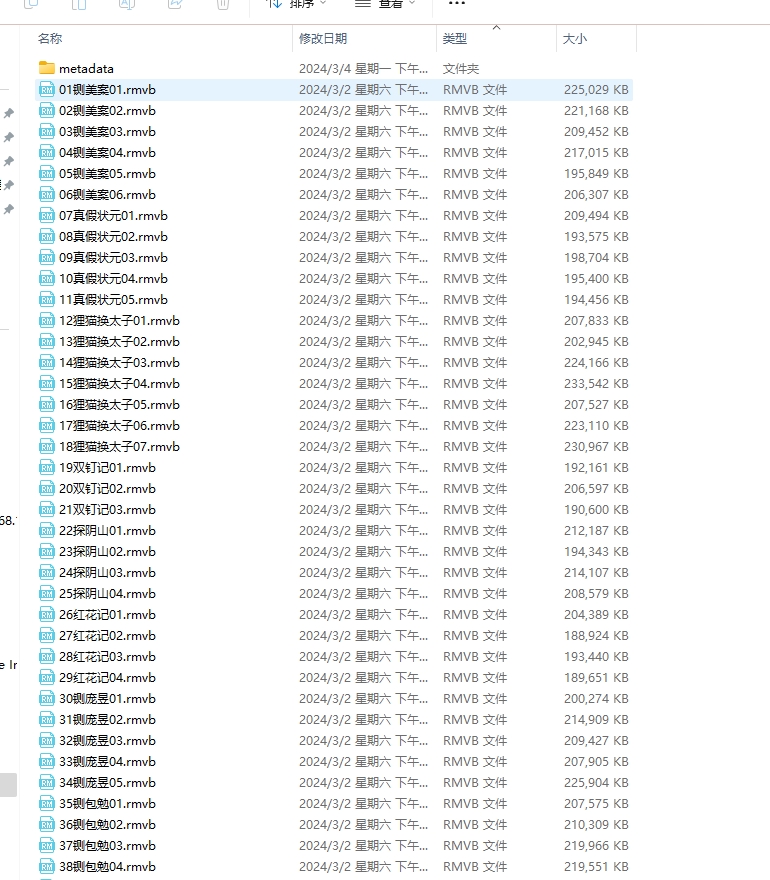This screenshot has height=880, width=770.
Task: Select file 08真假状元02.rmvb
Action: coord(113,237)
